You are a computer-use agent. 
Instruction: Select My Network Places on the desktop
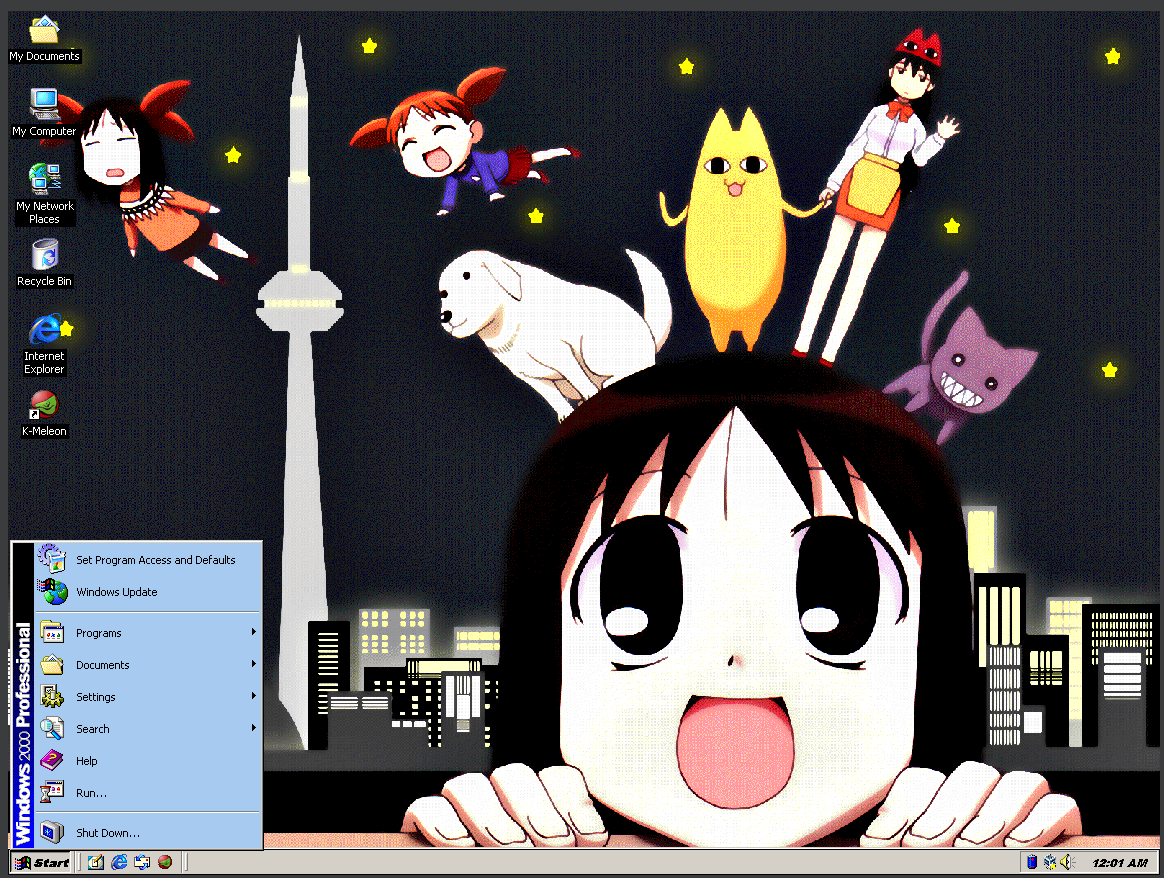coord(44,193)
